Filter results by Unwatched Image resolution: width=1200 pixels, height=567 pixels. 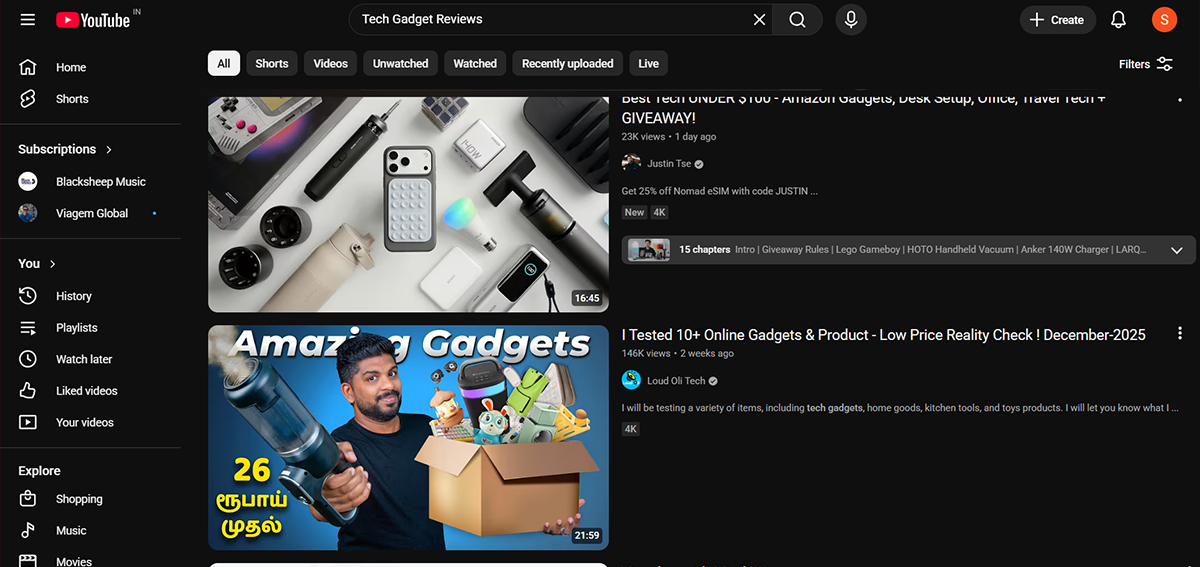coord(401,63)
